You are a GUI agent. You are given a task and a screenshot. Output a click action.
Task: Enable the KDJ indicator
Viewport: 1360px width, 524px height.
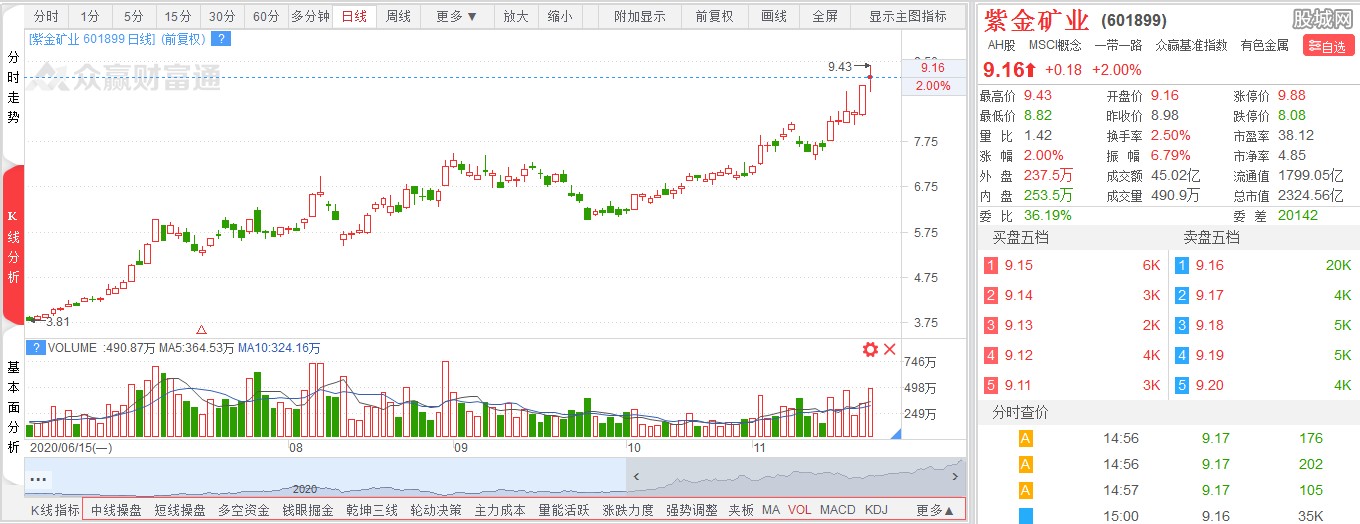(x=876, y=510)
